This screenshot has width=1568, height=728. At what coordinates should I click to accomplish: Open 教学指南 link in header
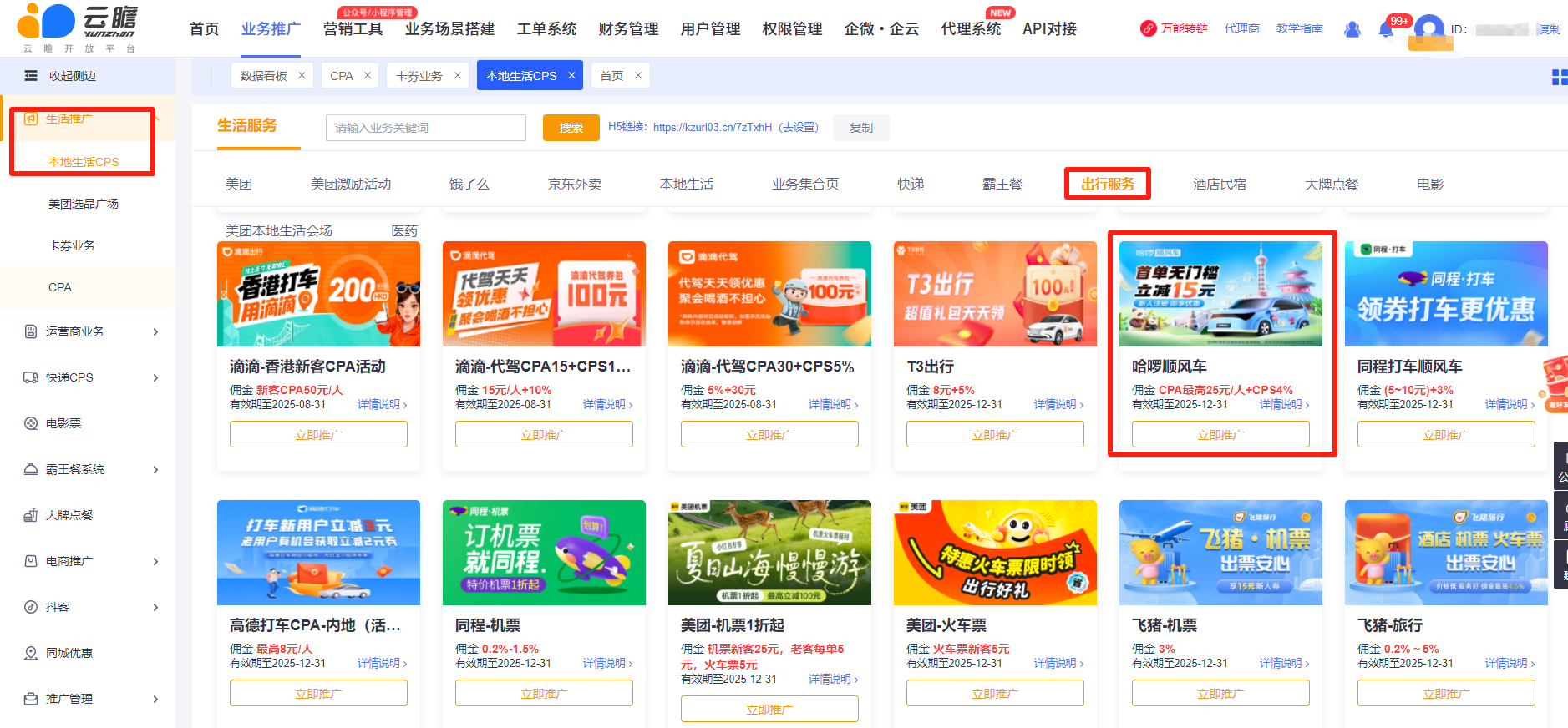pos(1299,28)
